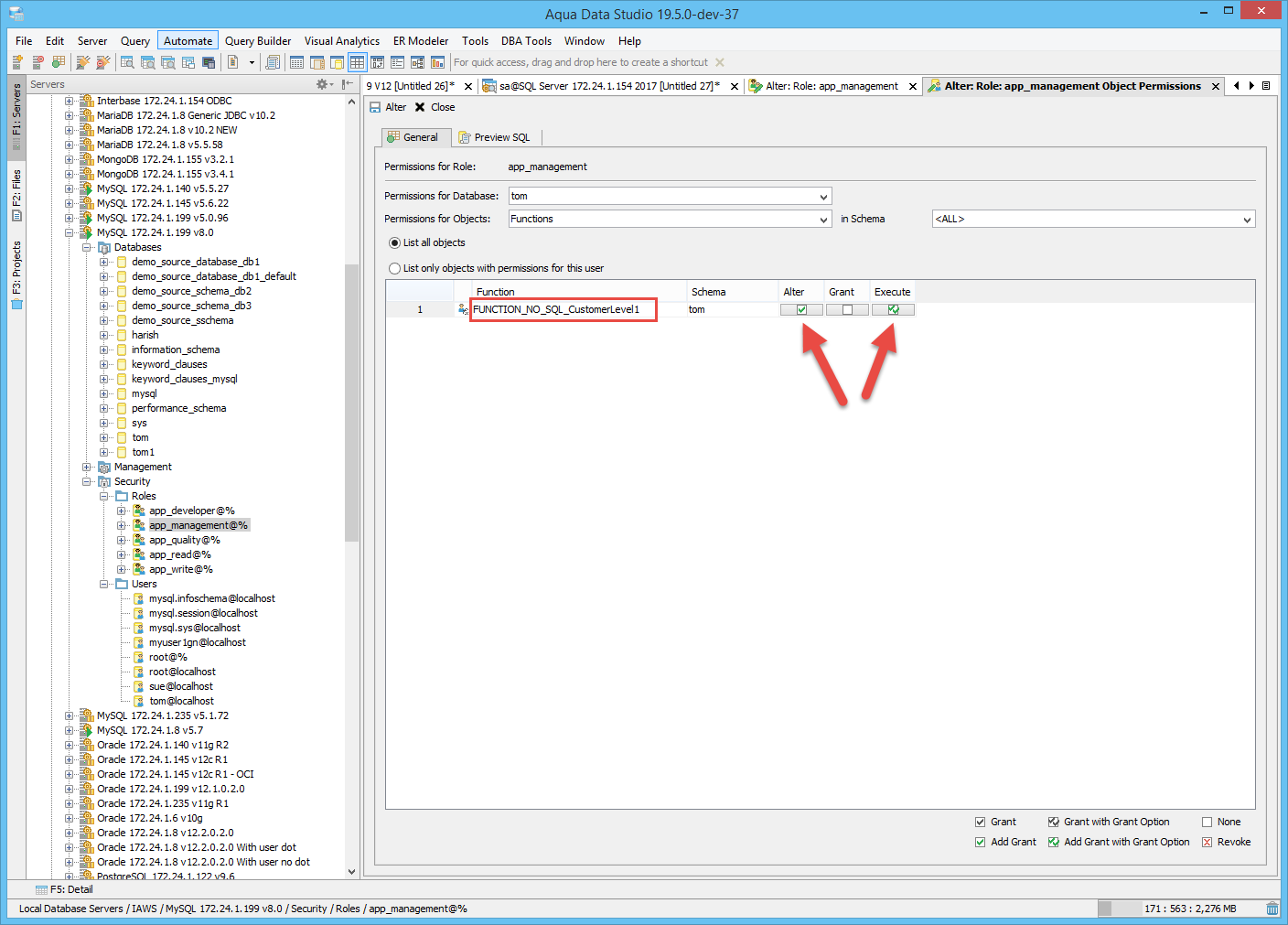This screenshot has width=1288, height=925.
Task: Open the Automate menu
Action: click(x=188, y=40)
